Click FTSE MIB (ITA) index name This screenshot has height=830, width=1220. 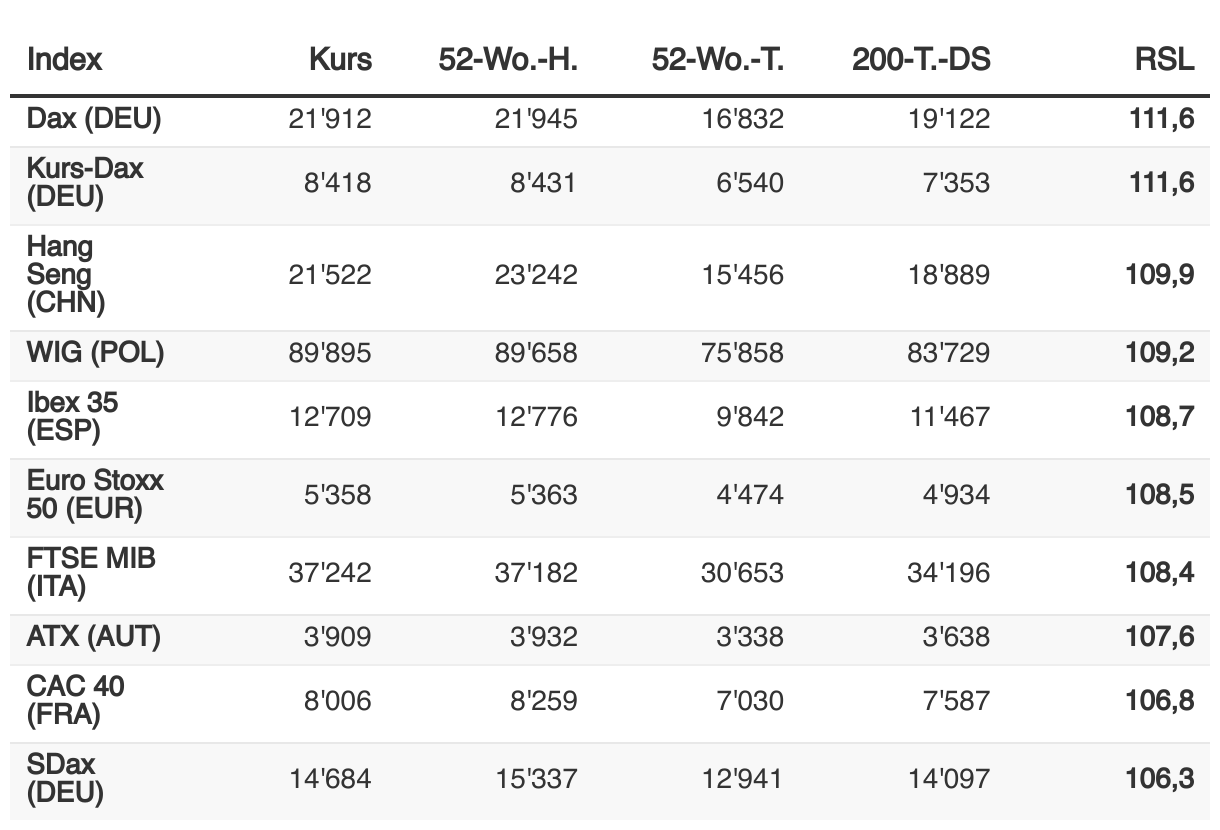91,572
